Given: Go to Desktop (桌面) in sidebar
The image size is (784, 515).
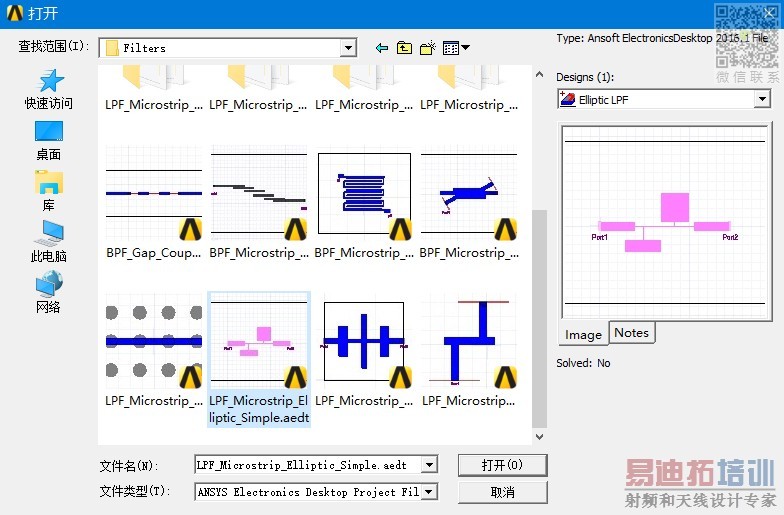Looking at the screenshot, I should click(49, 141).
